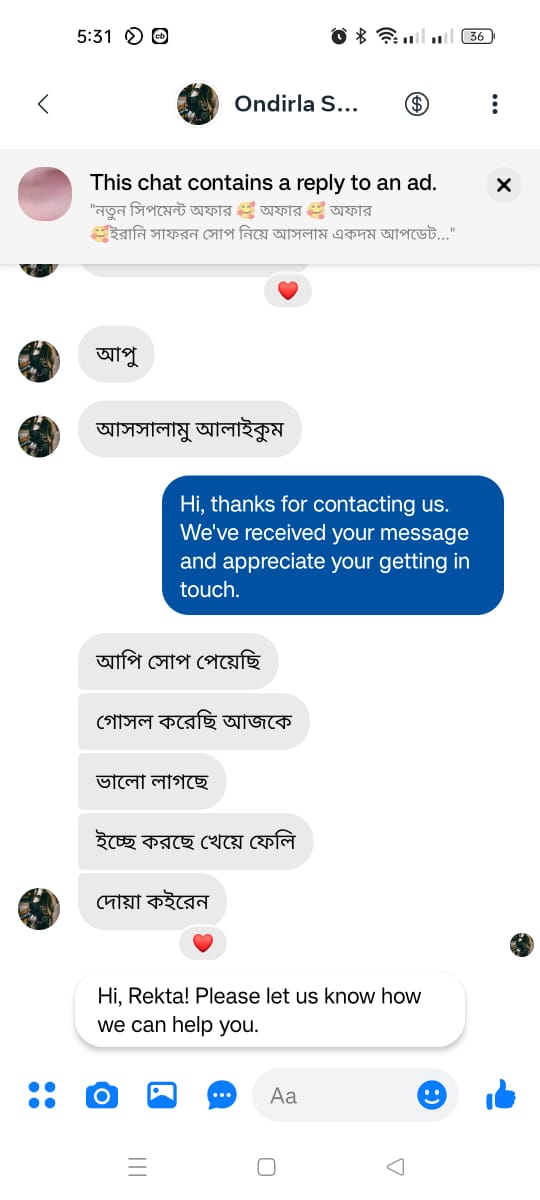Open the dollar payment icon
Viewport: 540px width, 1200px height.
point(417,104)
